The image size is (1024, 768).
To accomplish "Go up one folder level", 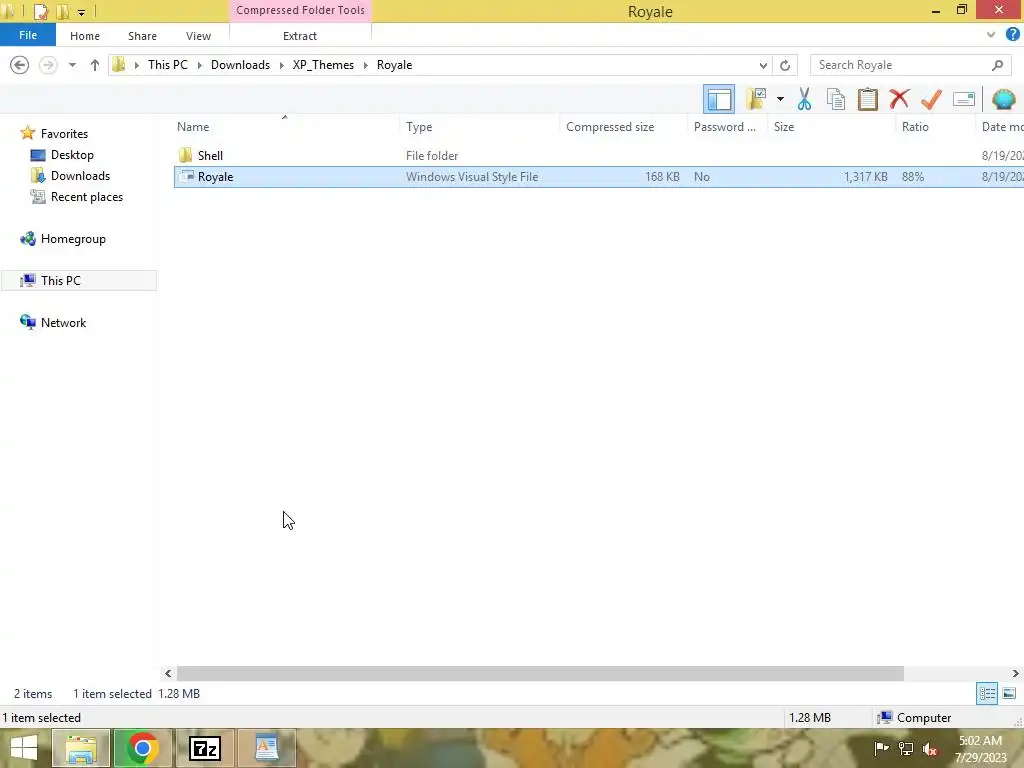I will pos(95,65).
